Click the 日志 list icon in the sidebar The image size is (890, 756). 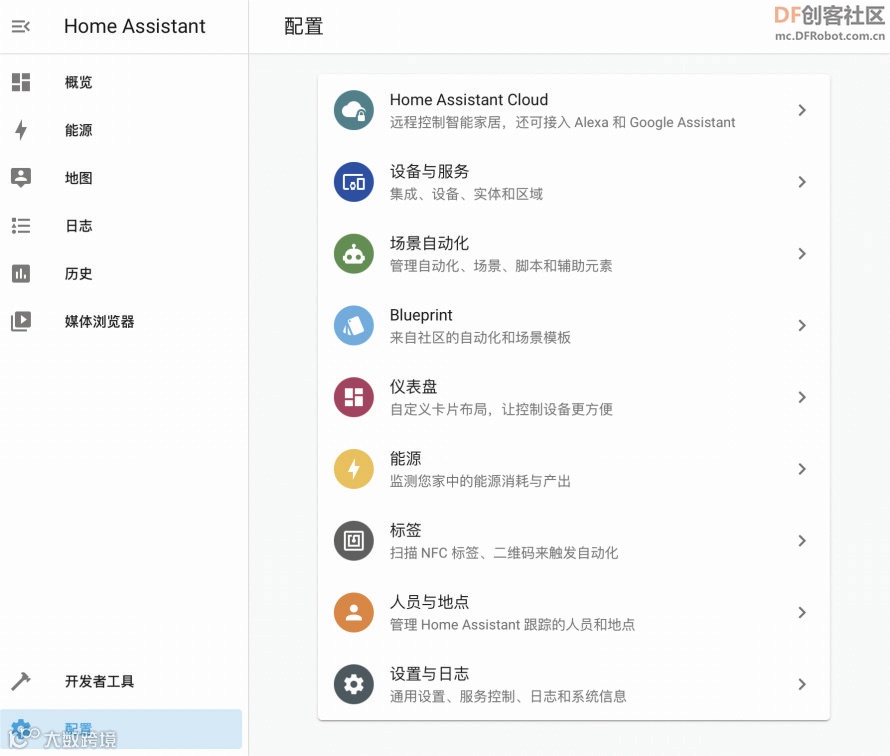click(x=21, y=226)
